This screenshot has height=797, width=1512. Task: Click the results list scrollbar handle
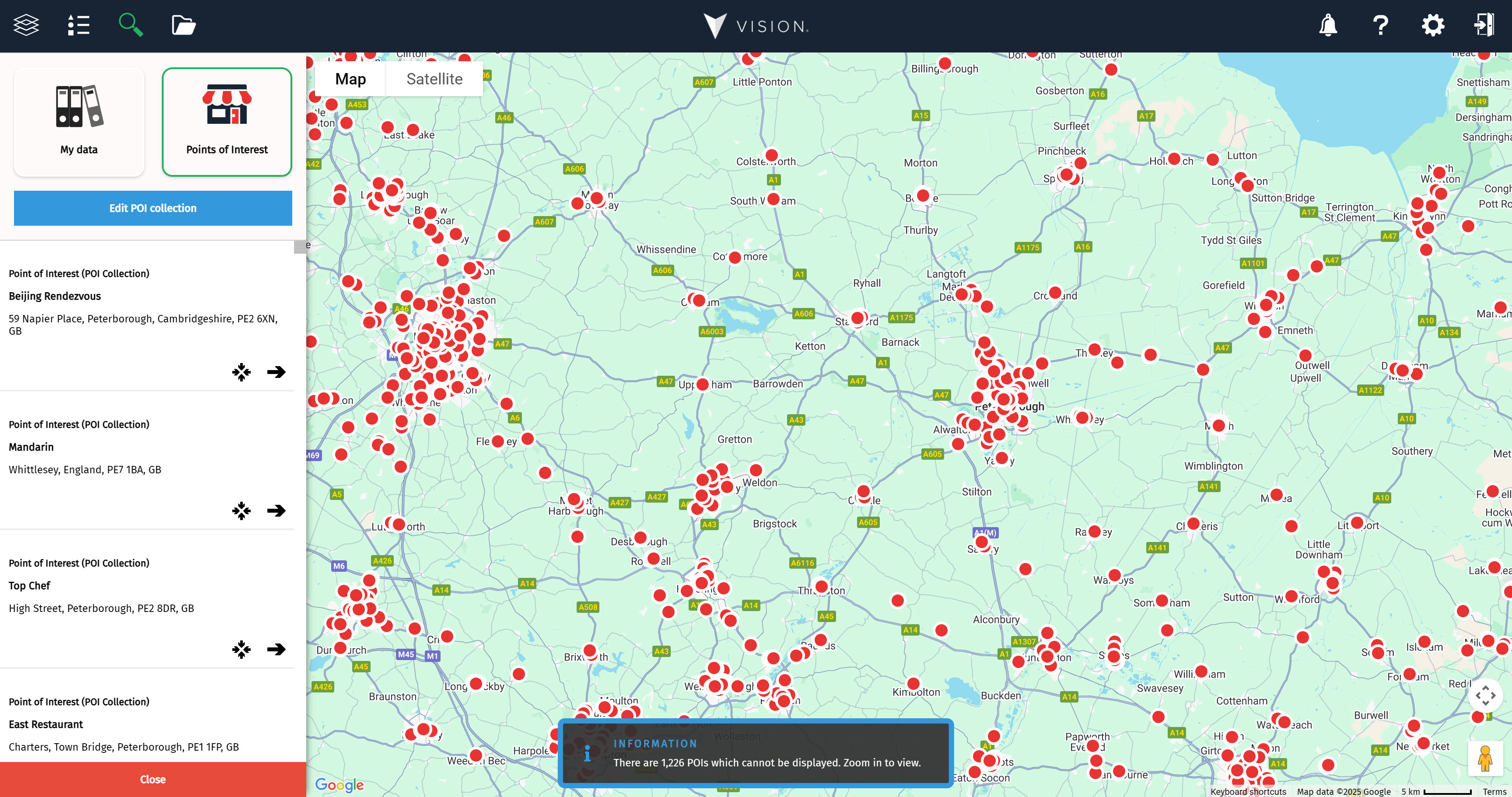pyautogui.click(x=300, y=247)
